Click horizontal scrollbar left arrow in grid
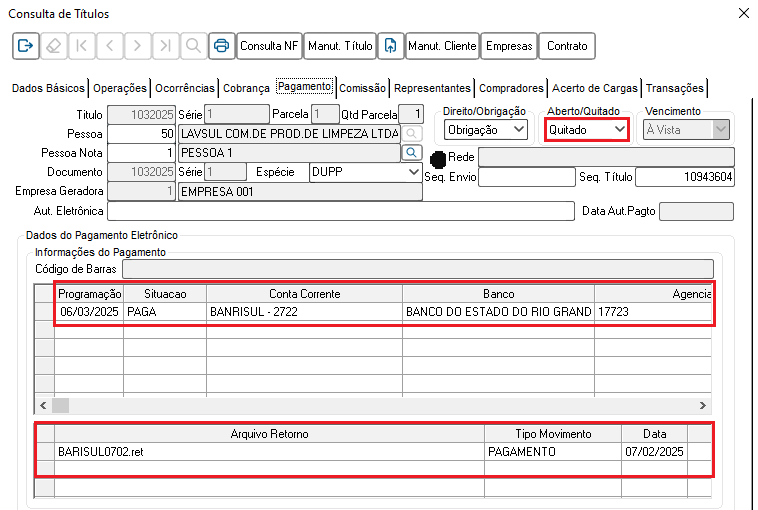The height and width of the screenshot is (510, 758). point(43,405)
